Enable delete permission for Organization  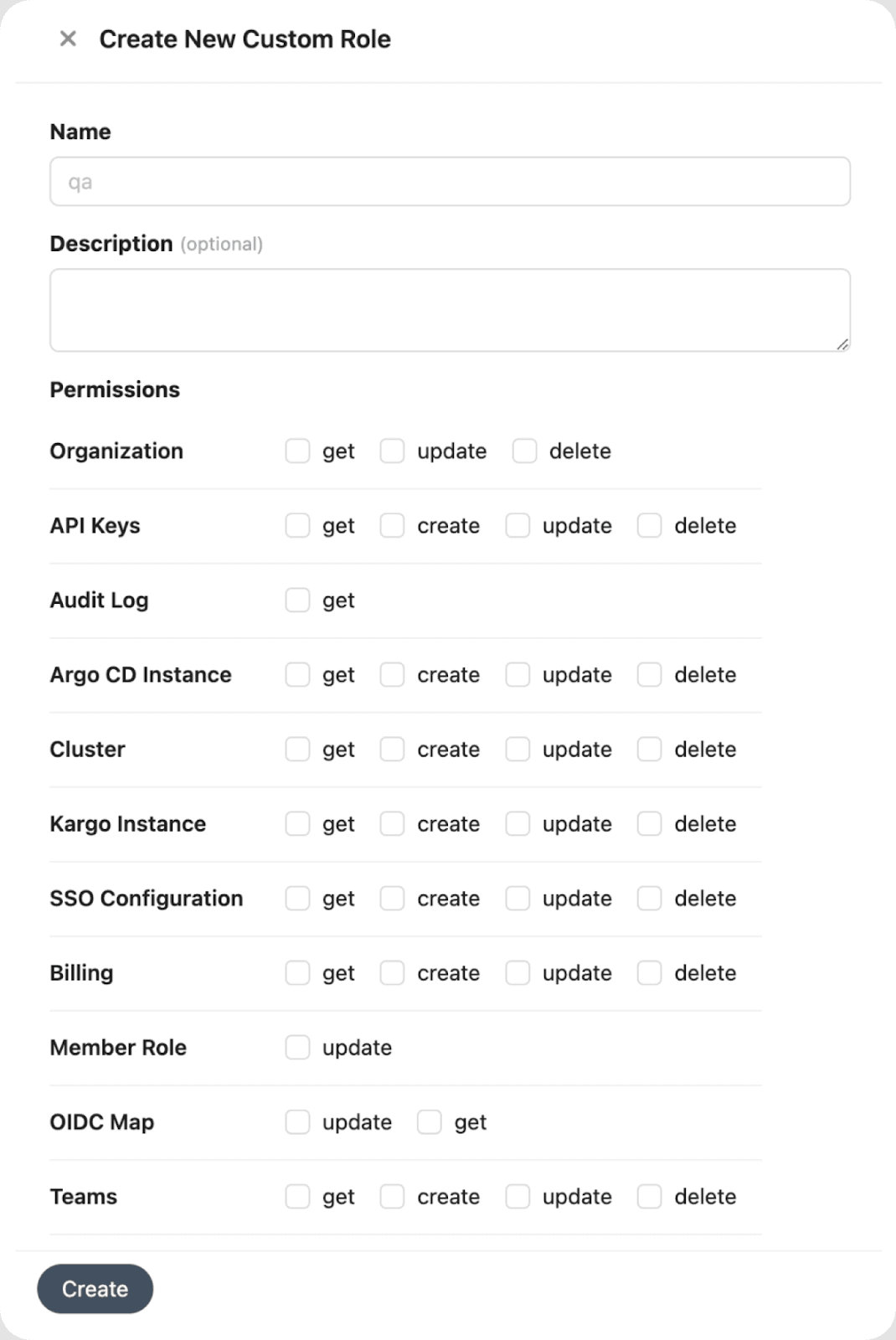[x=524, y=451]
